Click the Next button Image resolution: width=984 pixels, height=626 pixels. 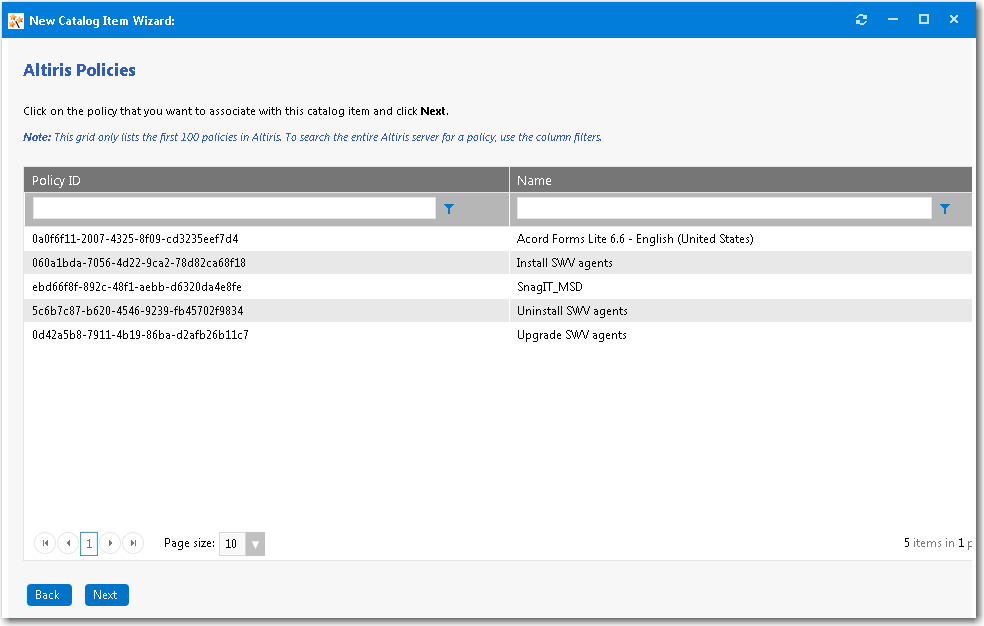(106, 594)
